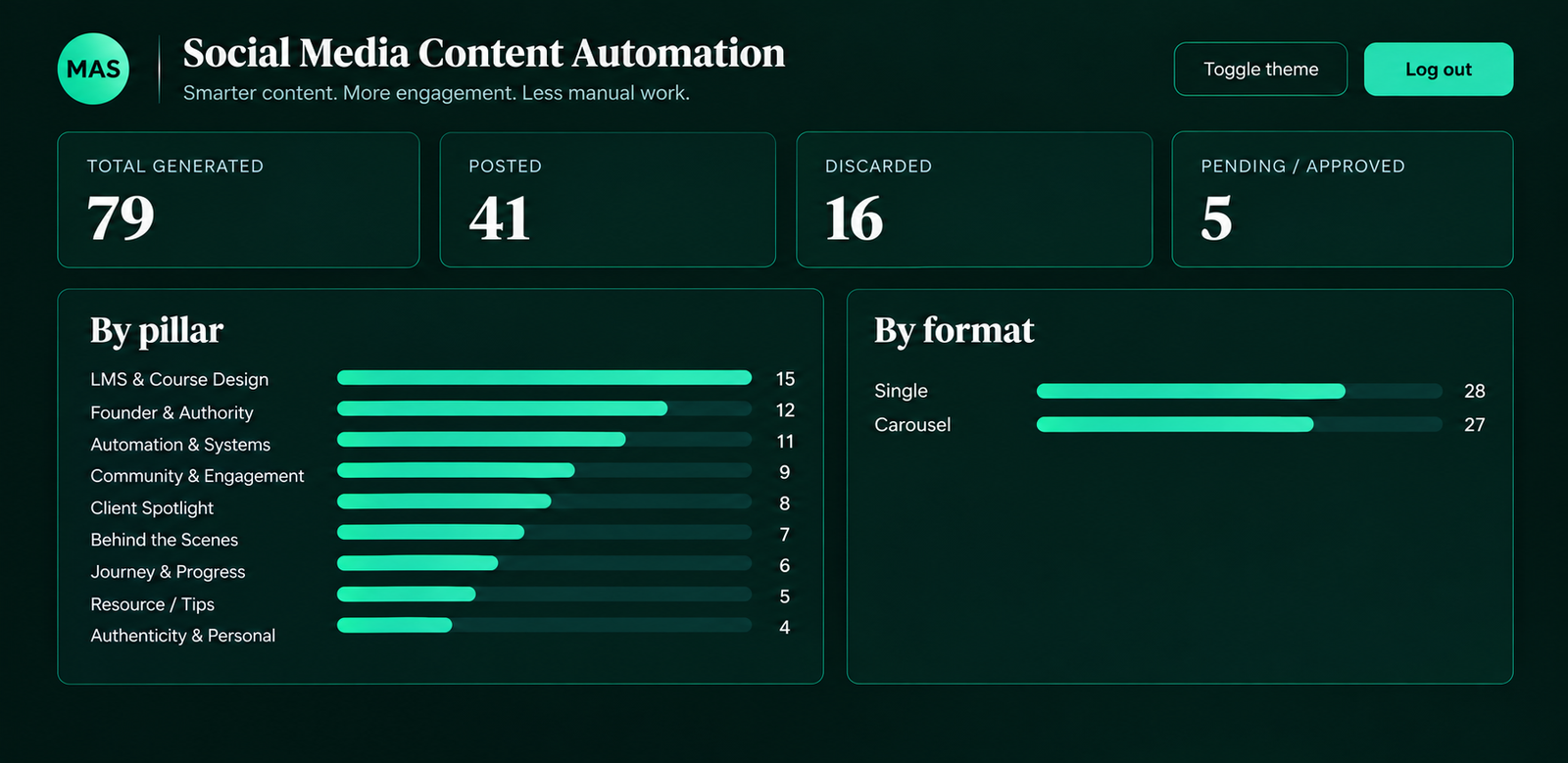Select the discarded count 16
Viewport: 1568px width, 763px height.
pos(855,217)
